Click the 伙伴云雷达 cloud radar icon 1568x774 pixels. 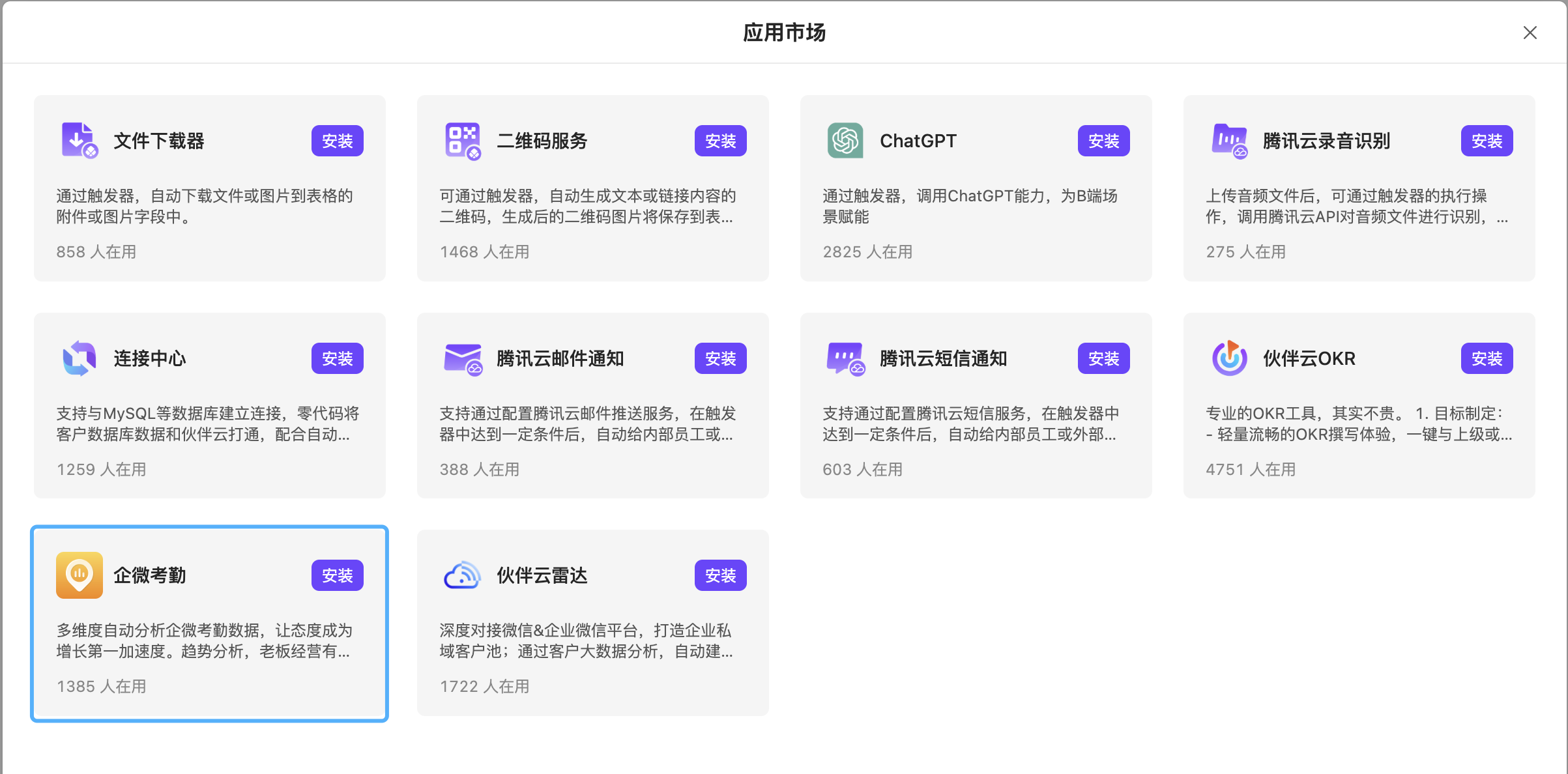tap(463, 575)
